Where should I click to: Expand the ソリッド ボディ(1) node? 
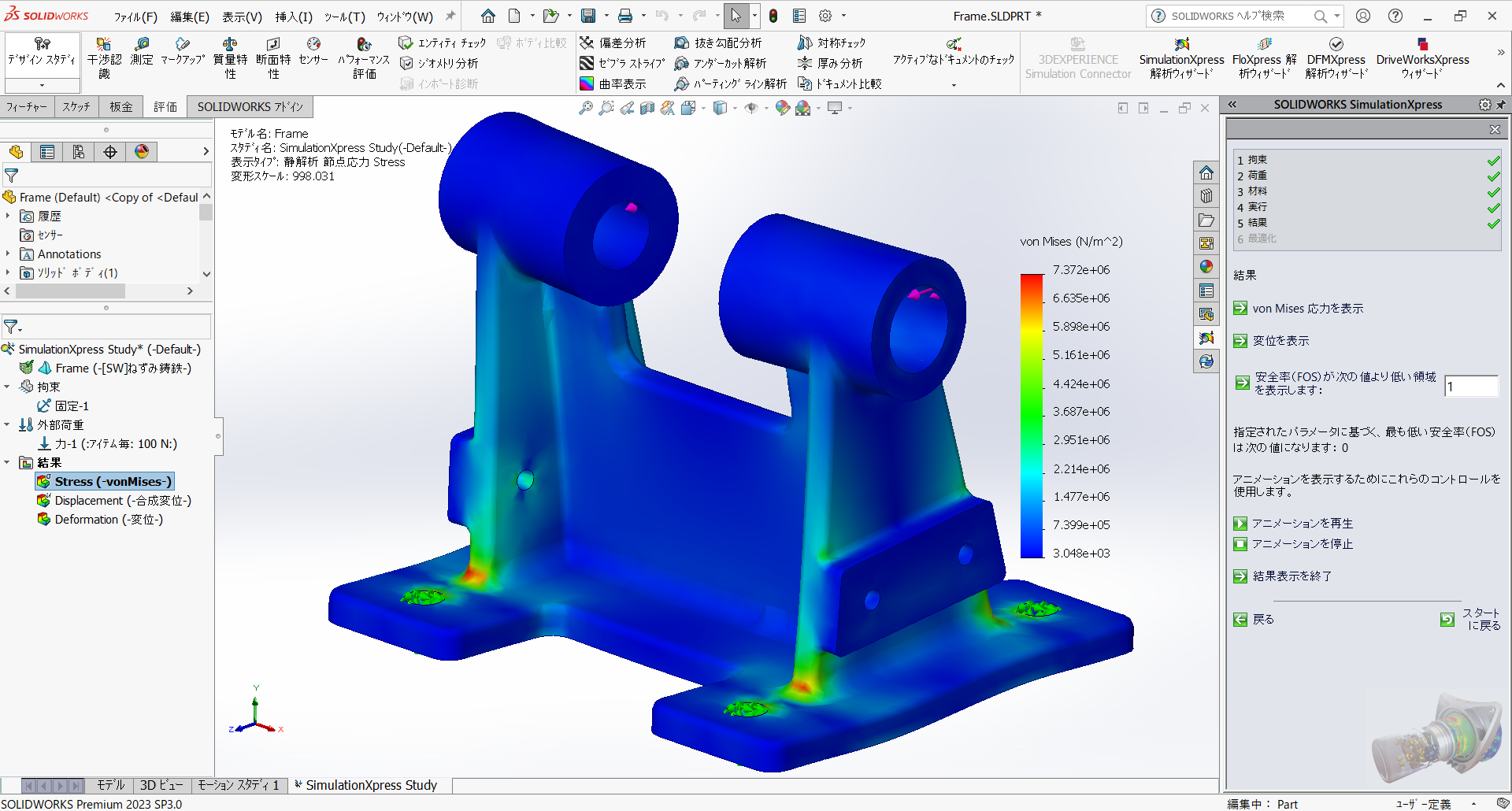(x=8, y=272)
